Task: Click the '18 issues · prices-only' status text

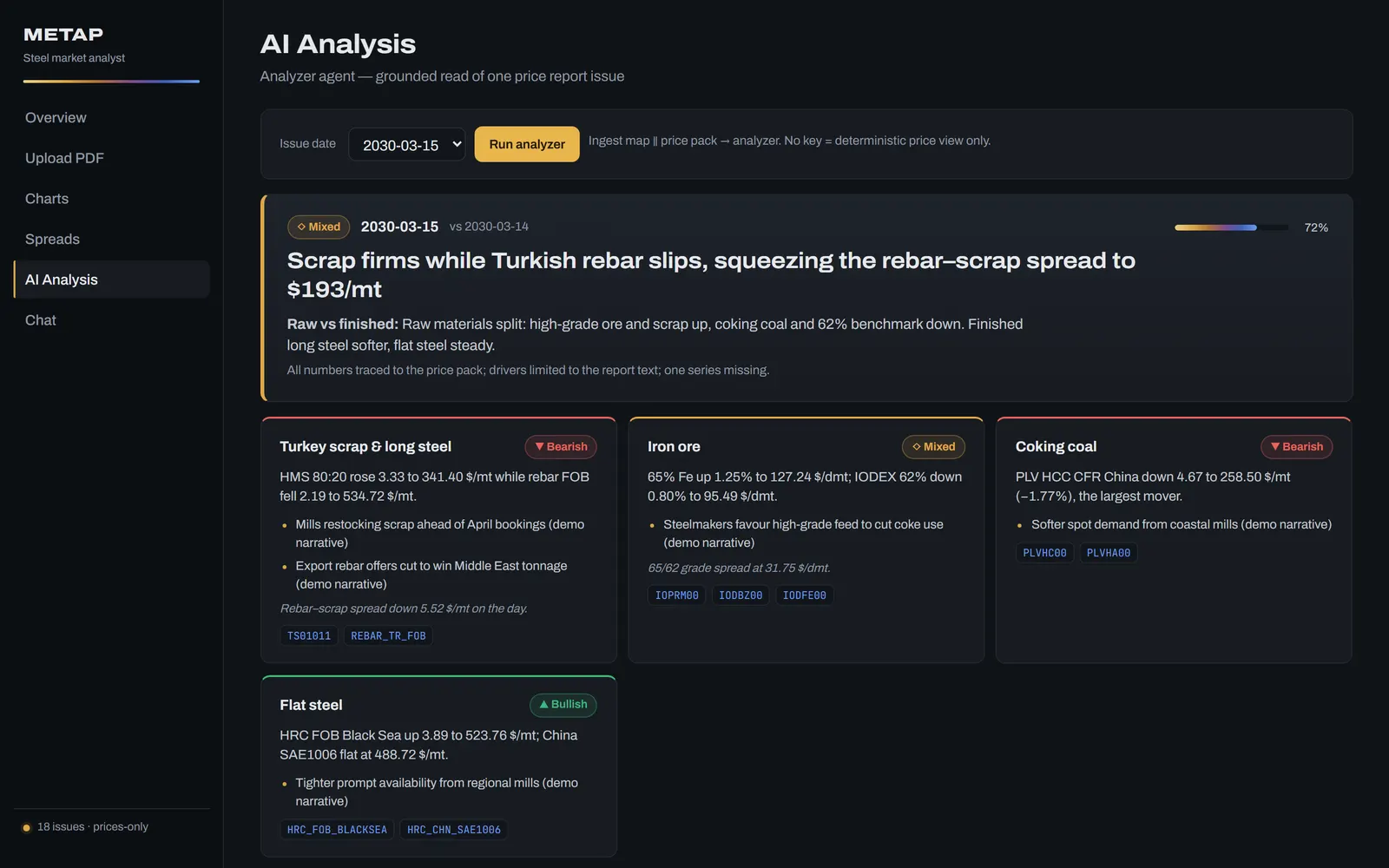Action: click(x=93, y=827)
